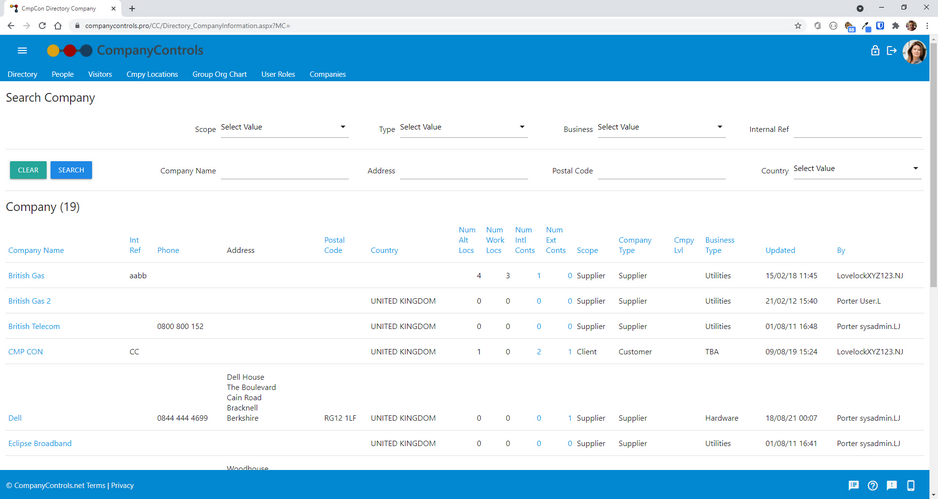Click the lock icon in header
The width and height of the screenshot is (938, 499).
(875, 51)
